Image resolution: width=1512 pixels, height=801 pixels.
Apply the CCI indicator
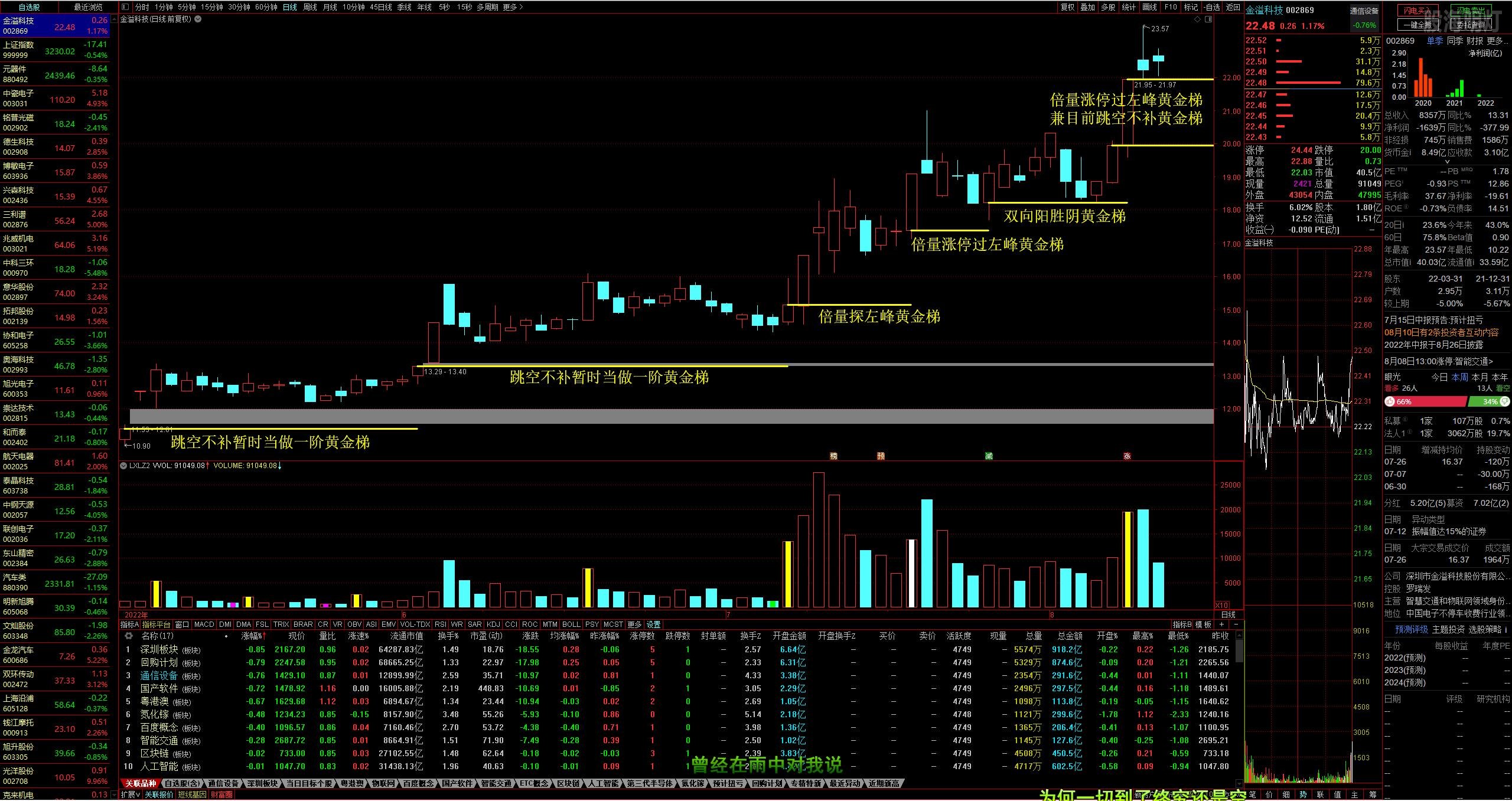(511, 625)
